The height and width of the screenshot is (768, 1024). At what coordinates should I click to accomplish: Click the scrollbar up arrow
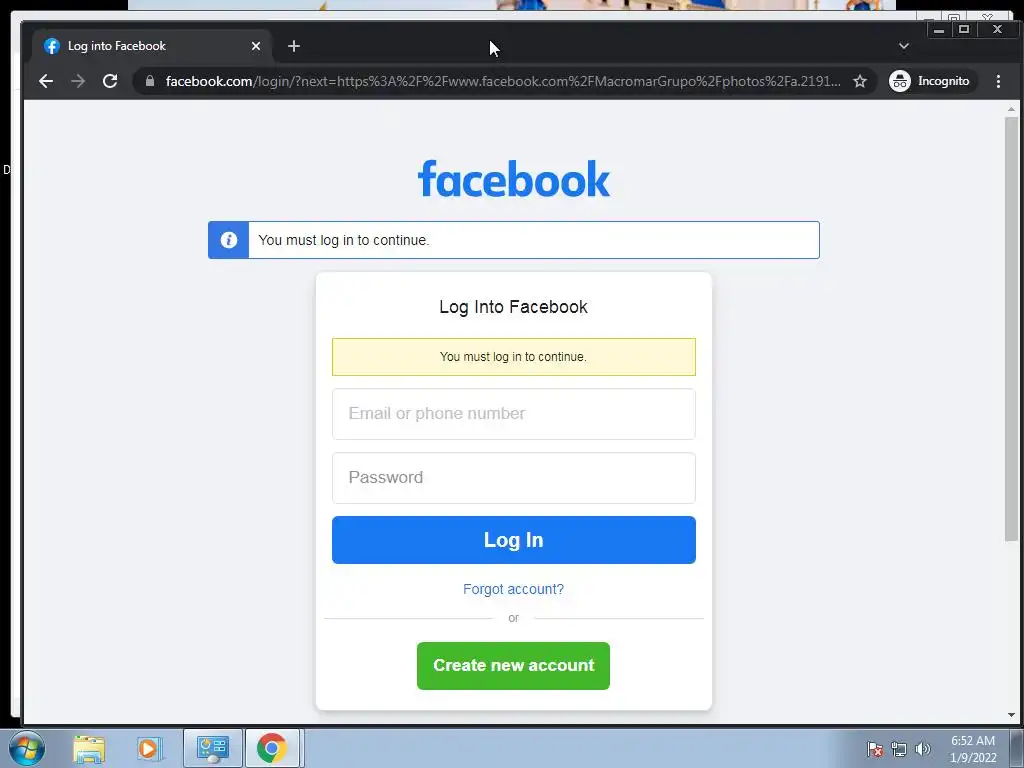tap(1011, 108)
